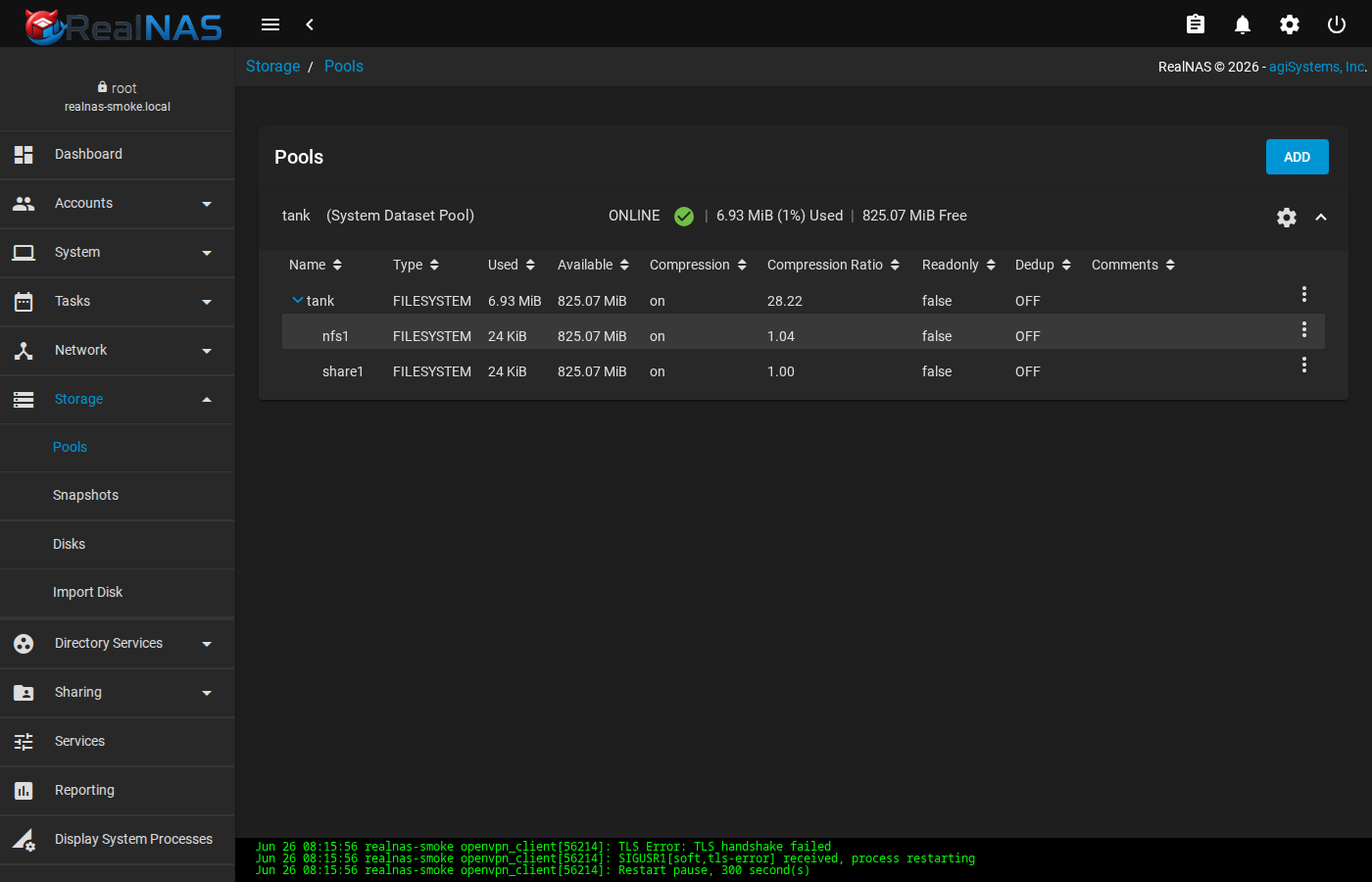Click the RealNAS logo
This screenshot has height=882, width=1372.
click(123, 26)
